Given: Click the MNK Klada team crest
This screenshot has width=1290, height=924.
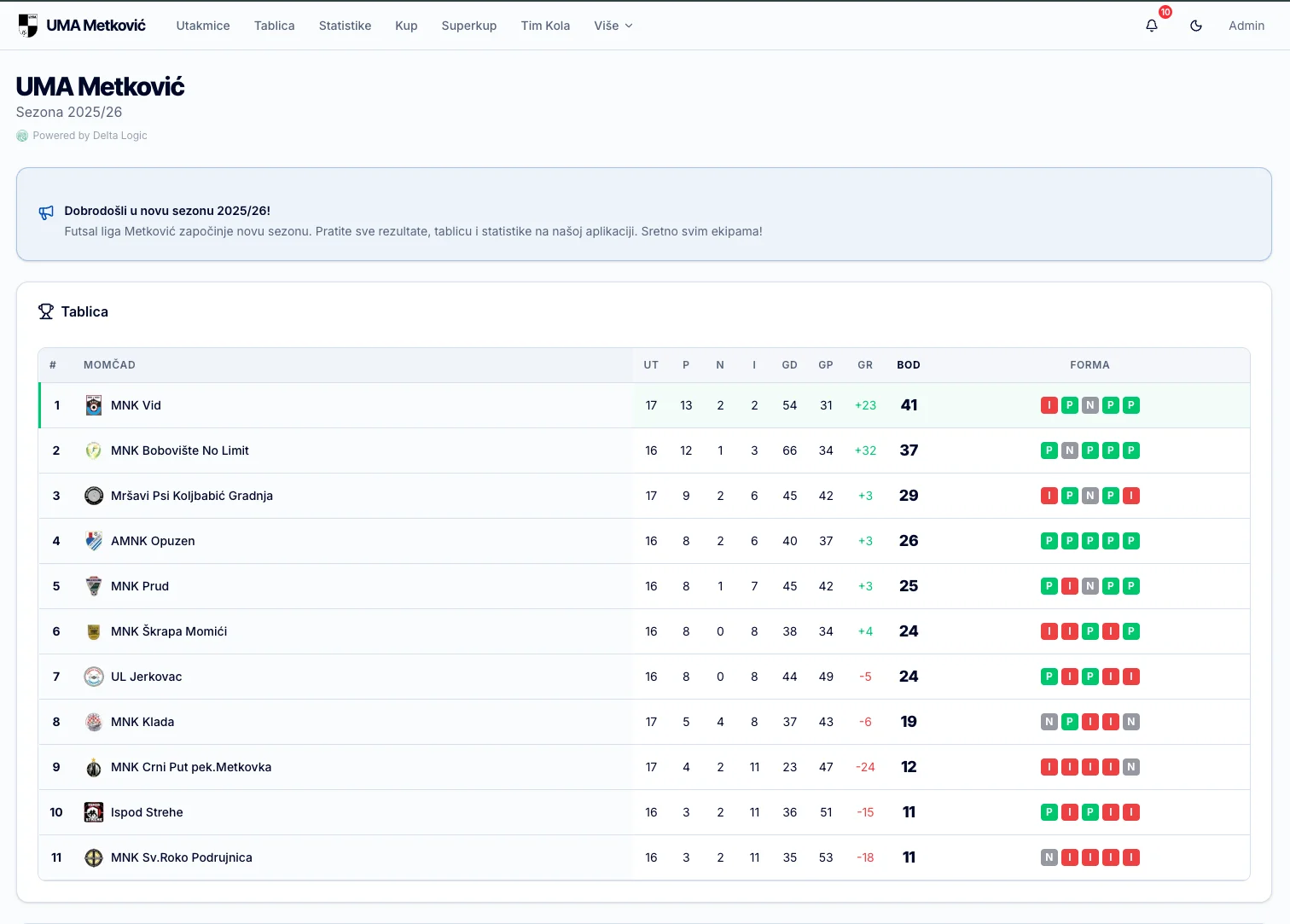Looking at the screenshot, I should (x=94, y=722).
